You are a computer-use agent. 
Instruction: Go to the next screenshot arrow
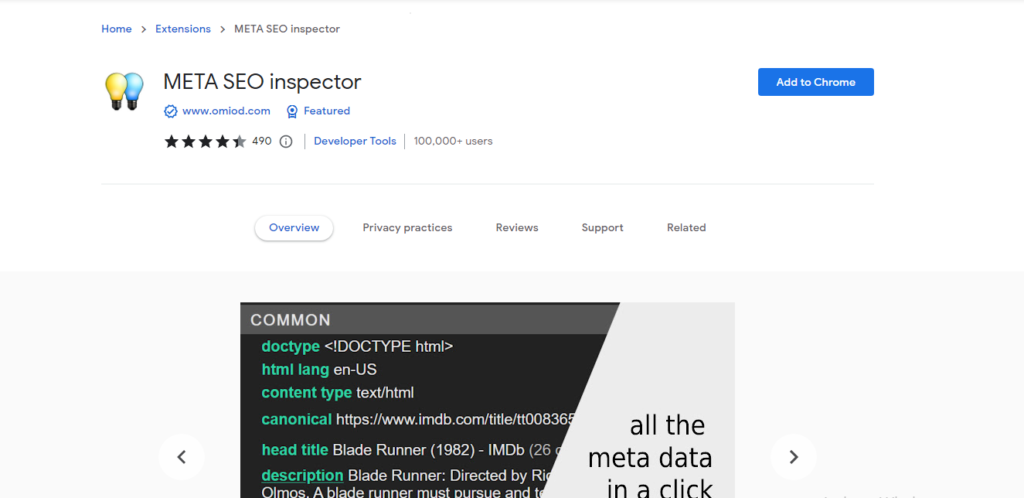[x=793, y=457]
